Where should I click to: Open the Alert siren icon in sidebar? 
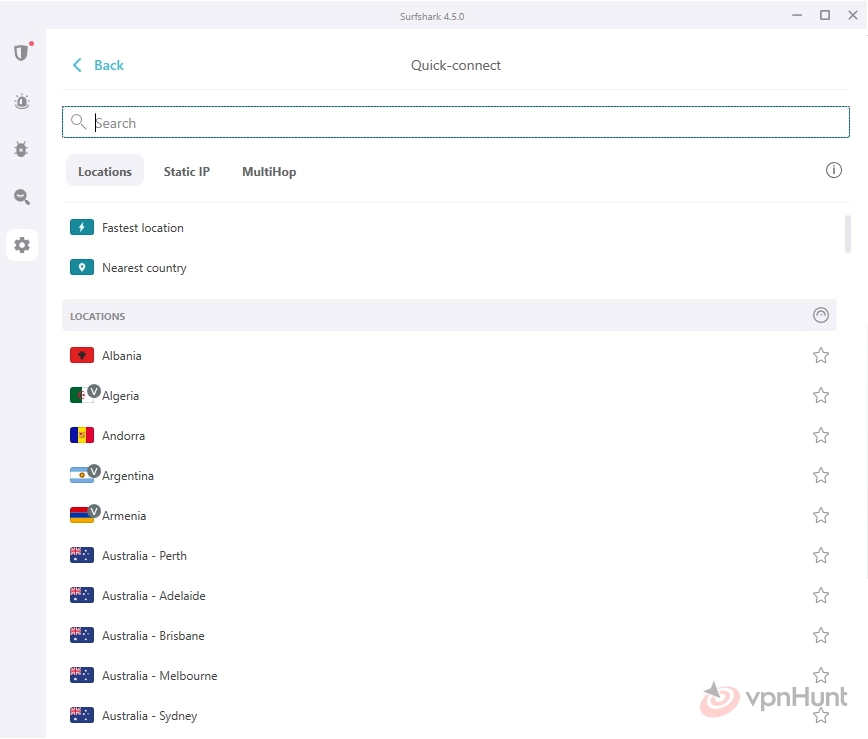tap(22, 102)
